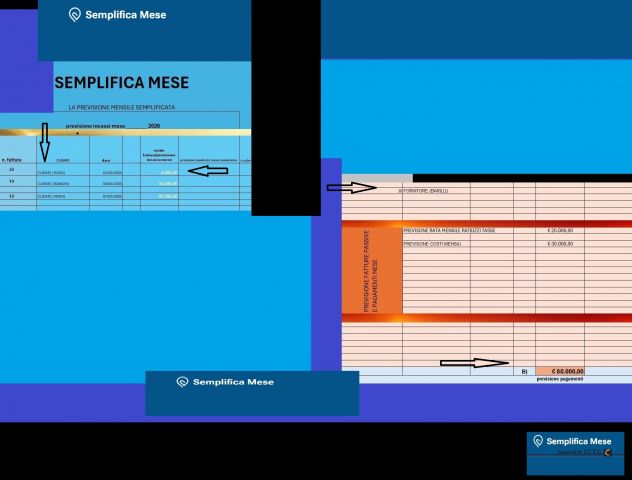Click the logo icon in bottom-right corner badge
Viewport: 632px width, 480px height.
[x=538, y=441]
